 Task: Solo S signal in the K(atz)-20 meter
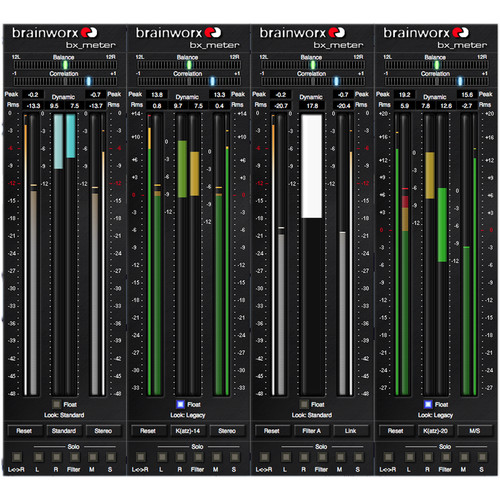482,457
